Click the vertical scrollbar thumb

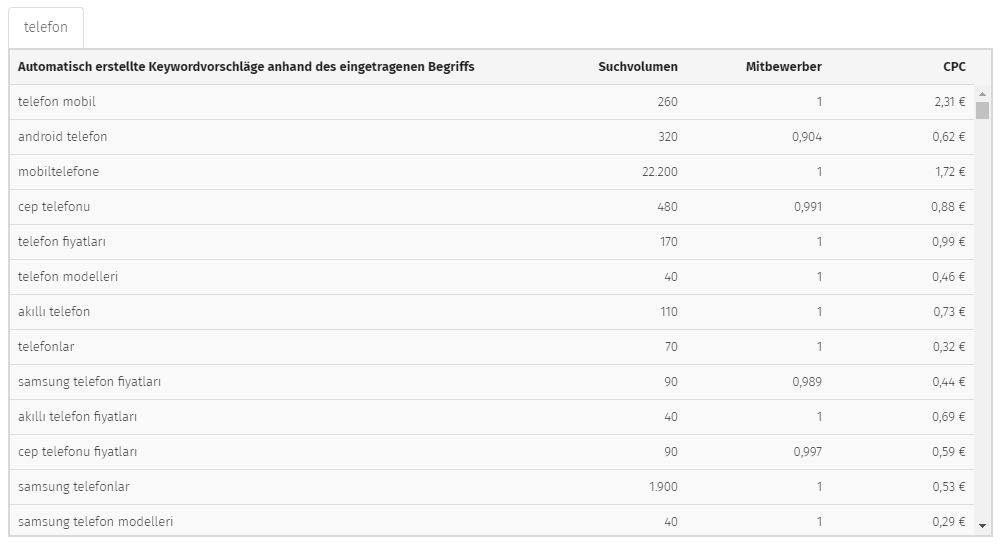coord(982,110)
